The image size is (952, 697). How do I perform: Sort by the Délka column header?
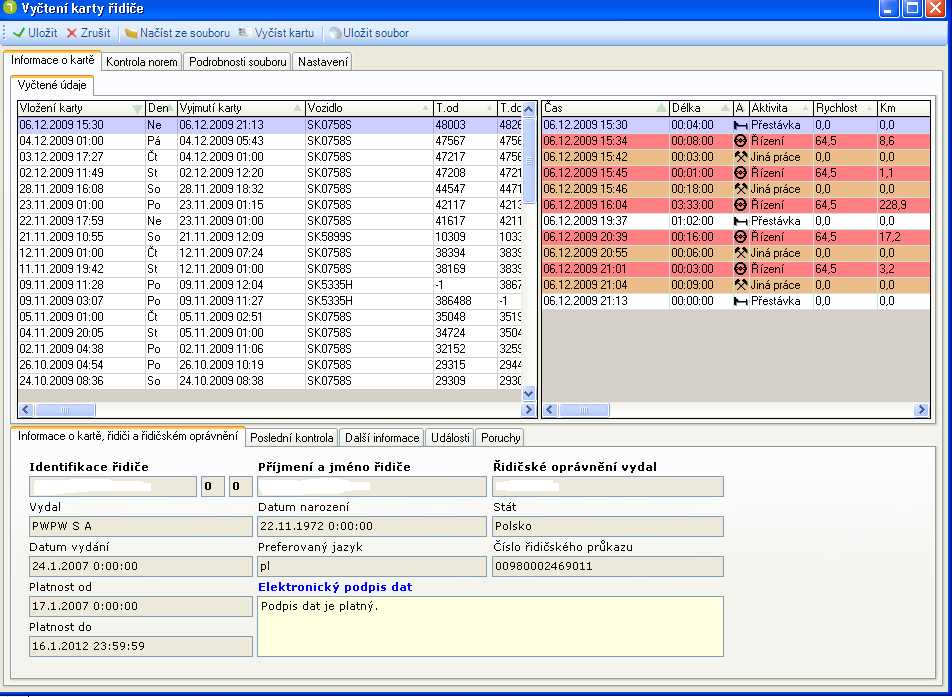point(701,108)
